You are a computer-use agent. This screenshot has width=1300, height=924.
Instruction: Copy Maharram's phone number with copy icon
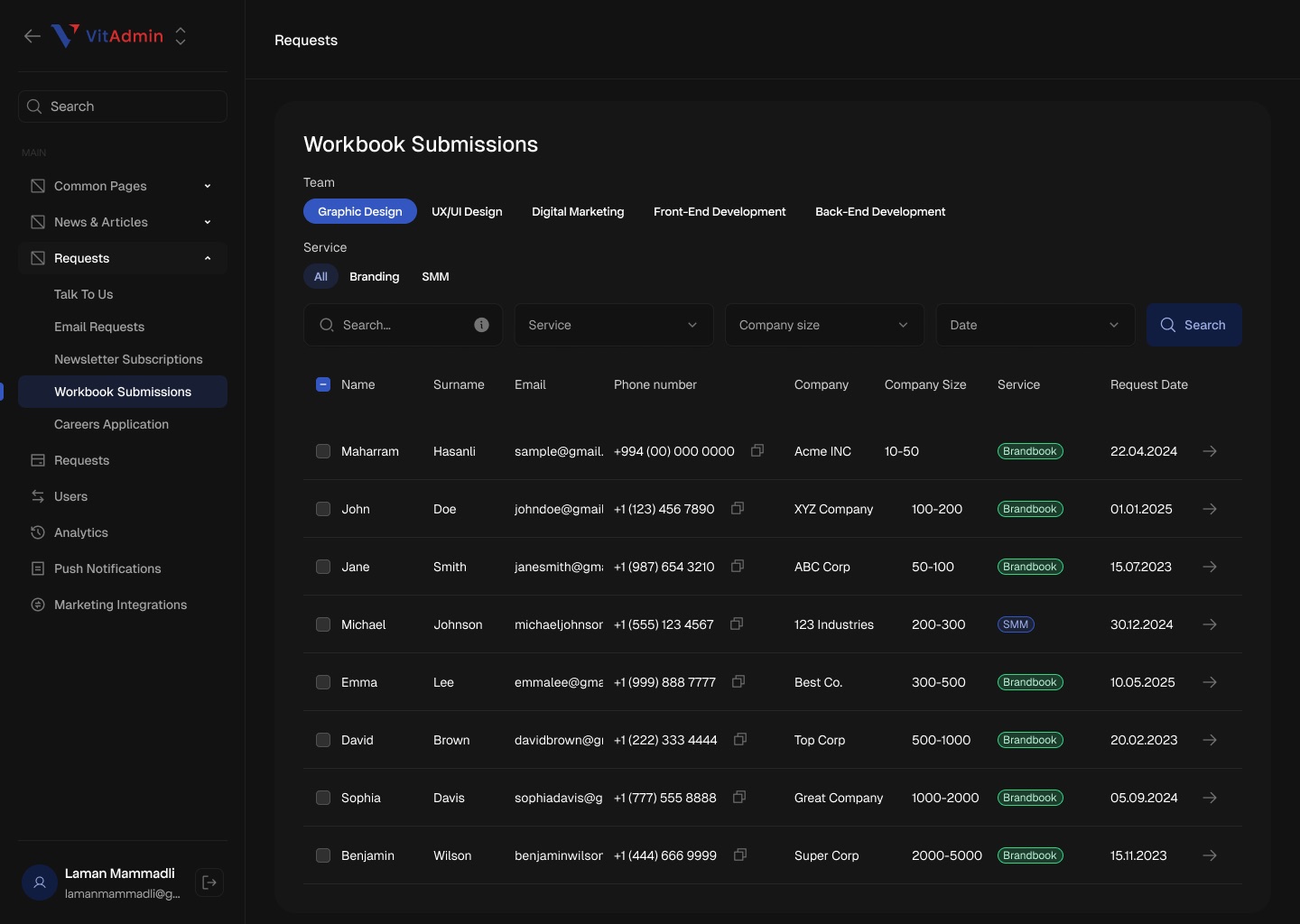[757, 450]
